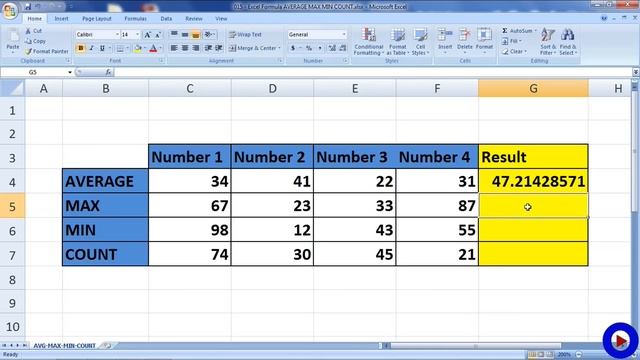Click Insert cells button
The width and height of the screenshot is (640, 360).
(x=445, y=41)
